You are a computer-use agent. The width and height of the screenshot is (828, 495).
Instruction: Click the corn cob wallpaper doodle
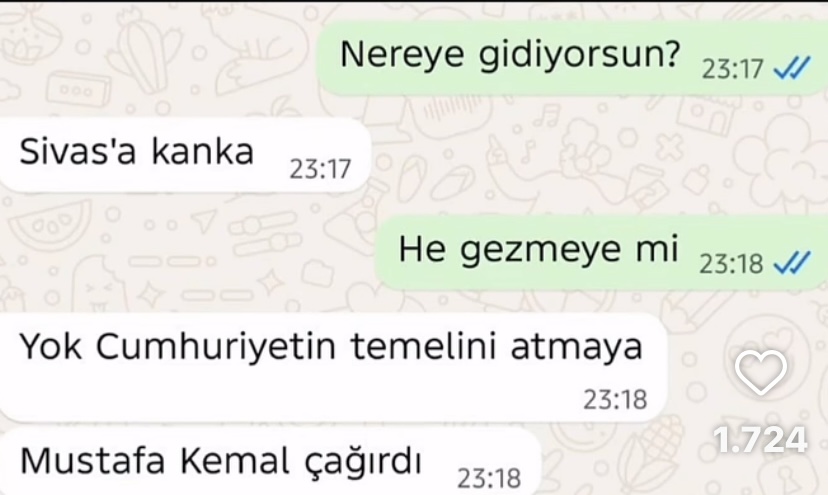654,452
